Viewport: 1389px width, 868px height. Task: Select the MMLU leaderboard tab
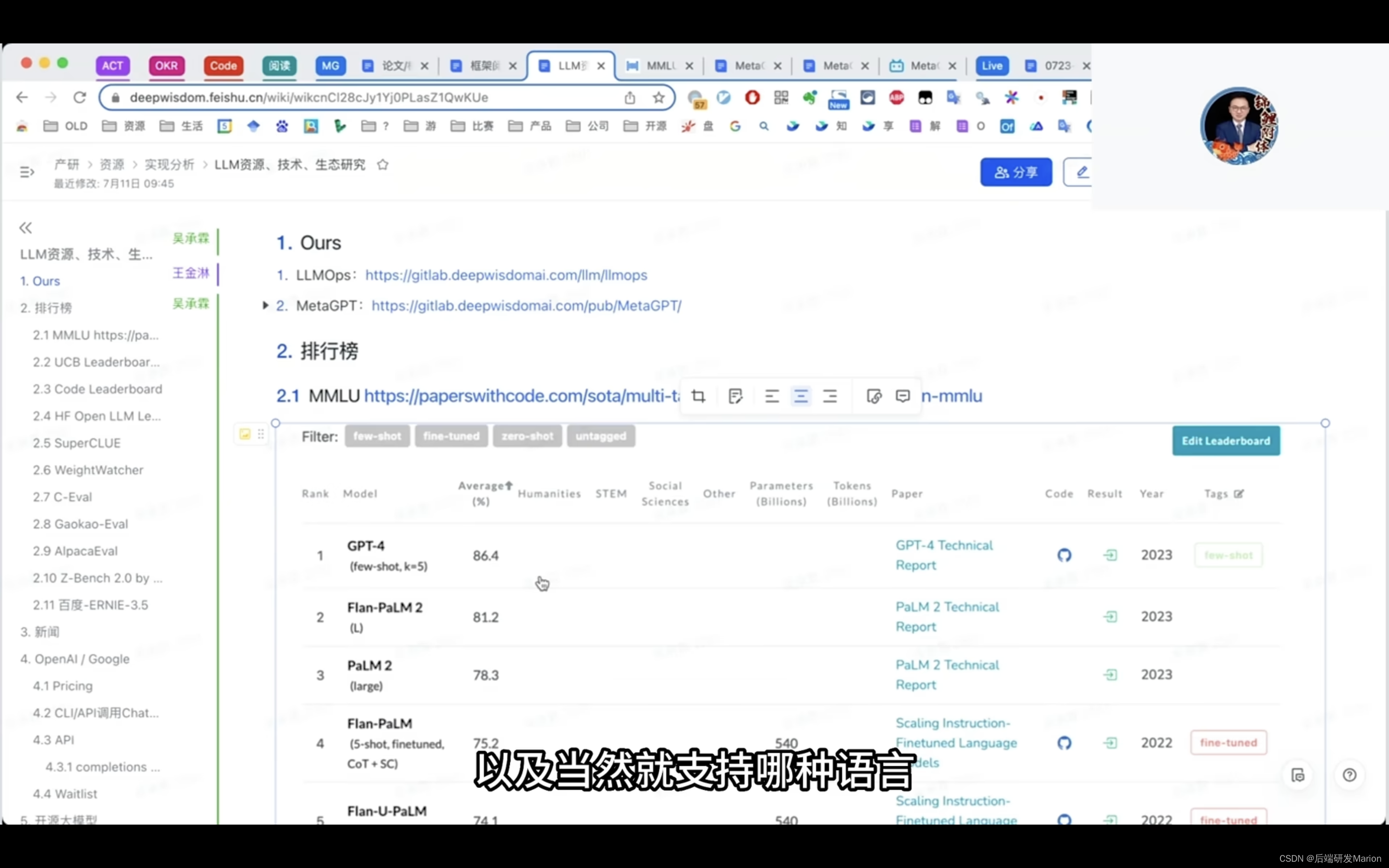[x=655, y=65]
